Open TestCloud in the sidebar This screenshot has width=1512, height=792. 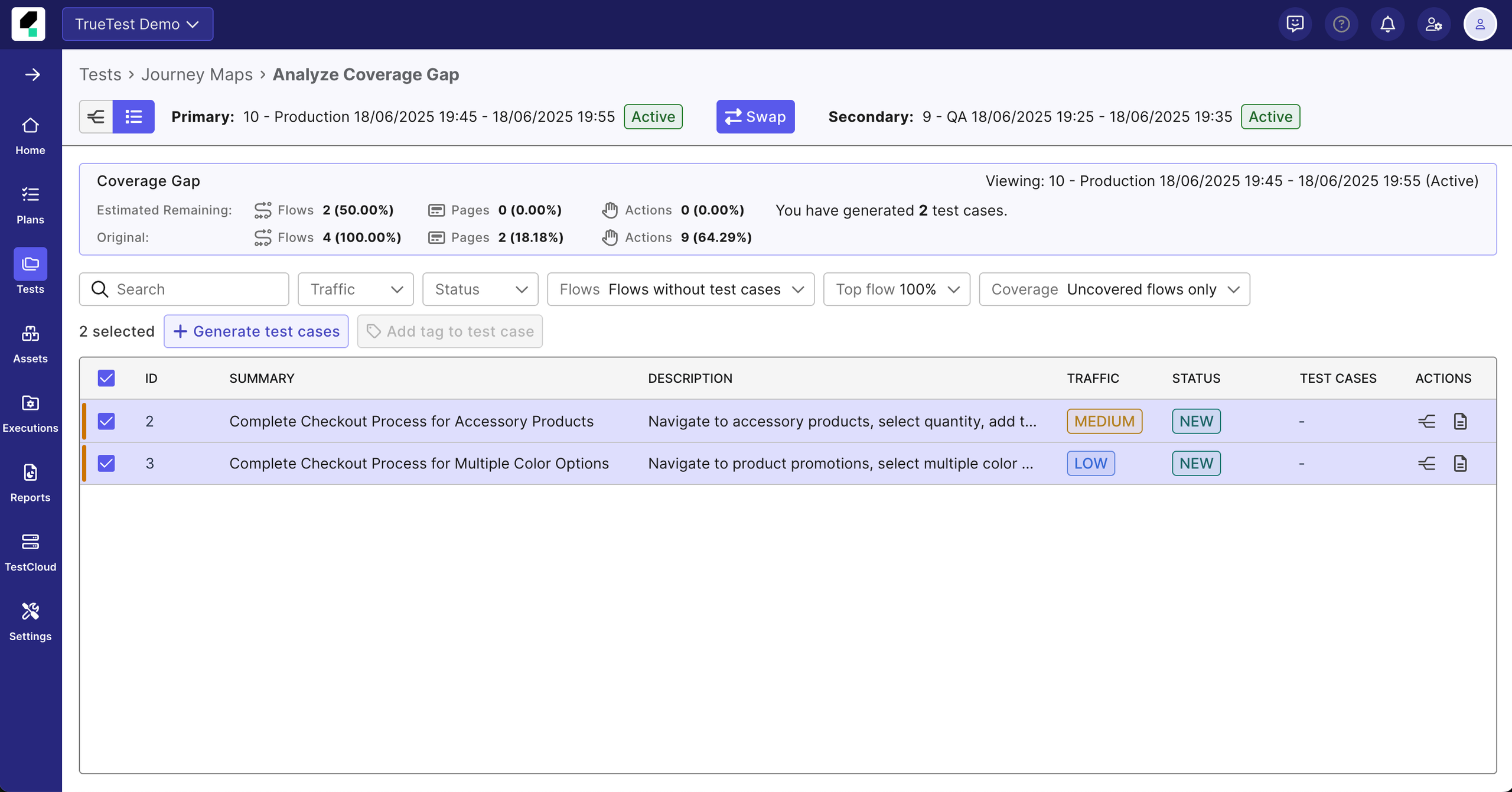pos(30,553)
